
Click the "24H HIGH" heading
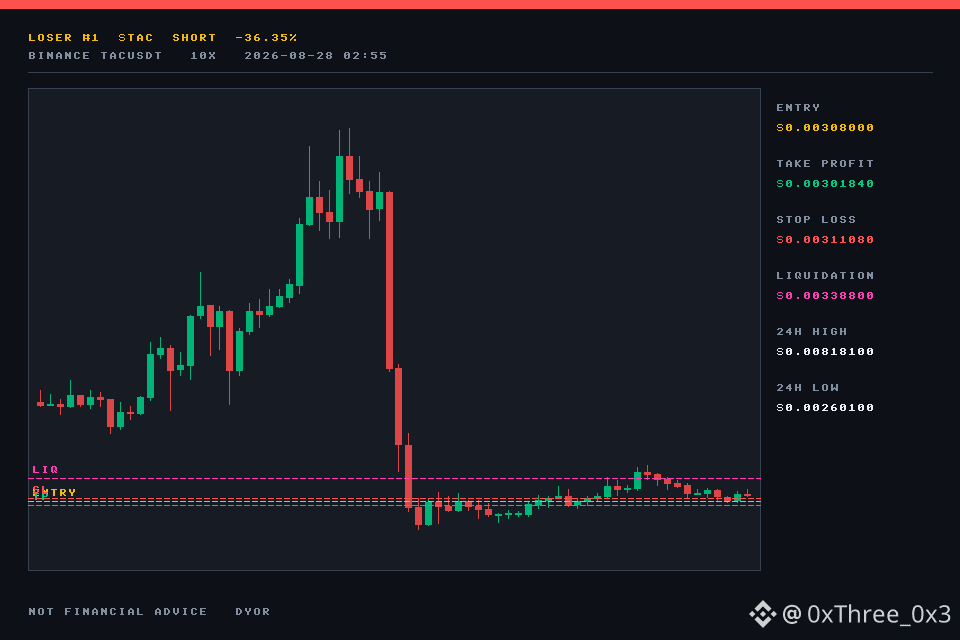pyautogui.click(x=812, y=331)
